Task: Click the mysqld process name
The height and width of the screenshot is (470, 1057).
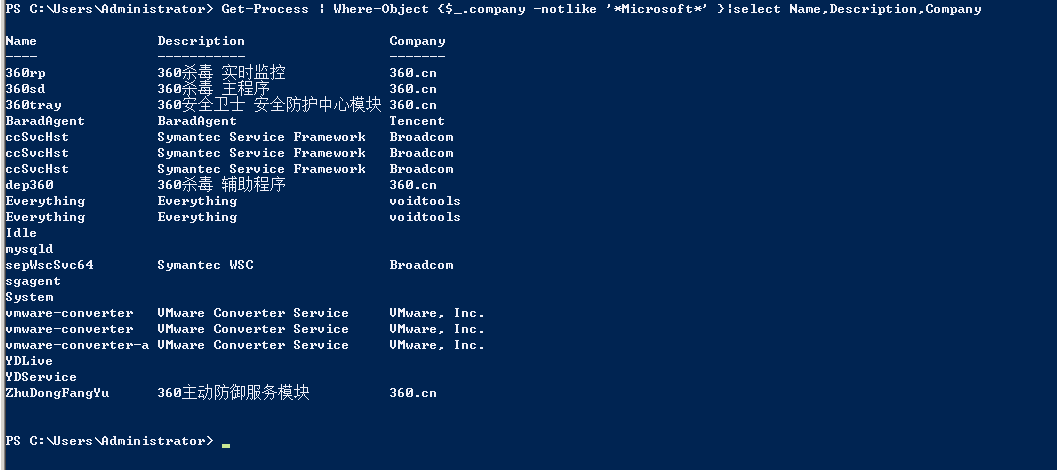Action: click(x=29, y=249)
